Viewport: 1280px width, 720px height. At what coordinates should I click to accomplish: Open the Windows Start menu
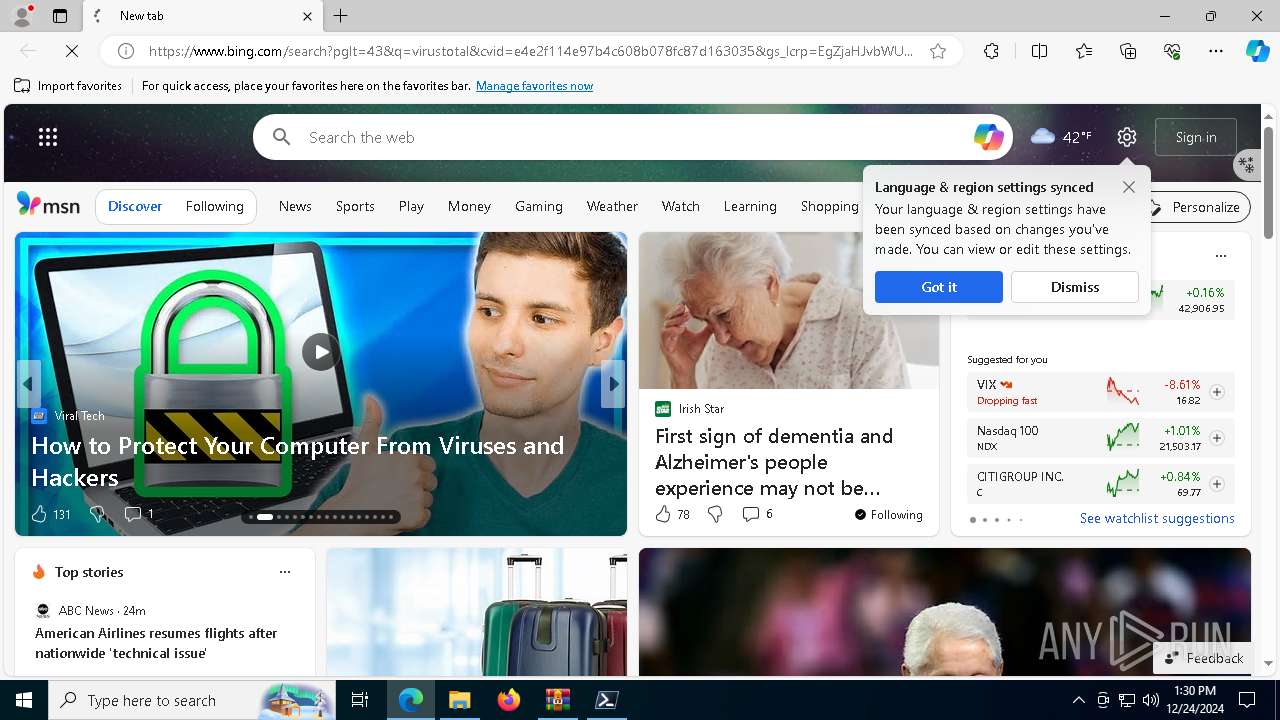click(24, 700)
